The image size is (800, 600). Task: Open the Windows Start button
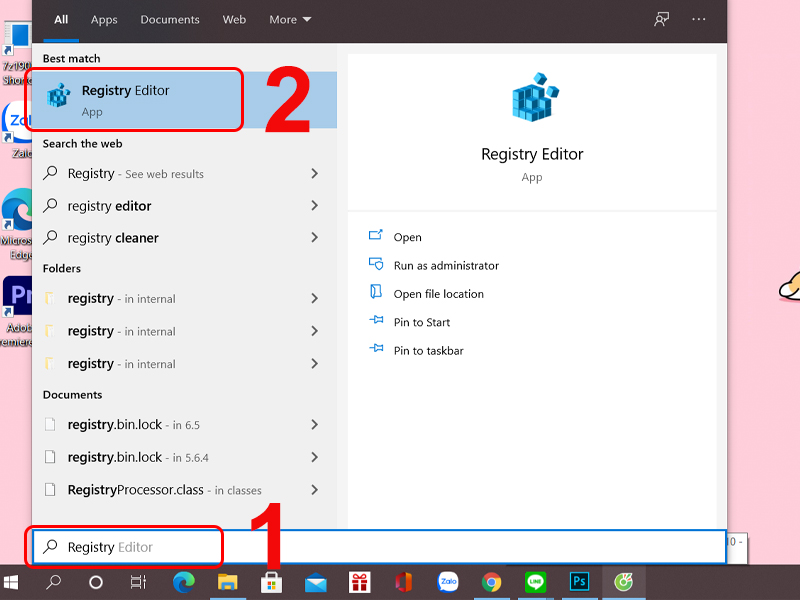(x=11, y=582)
